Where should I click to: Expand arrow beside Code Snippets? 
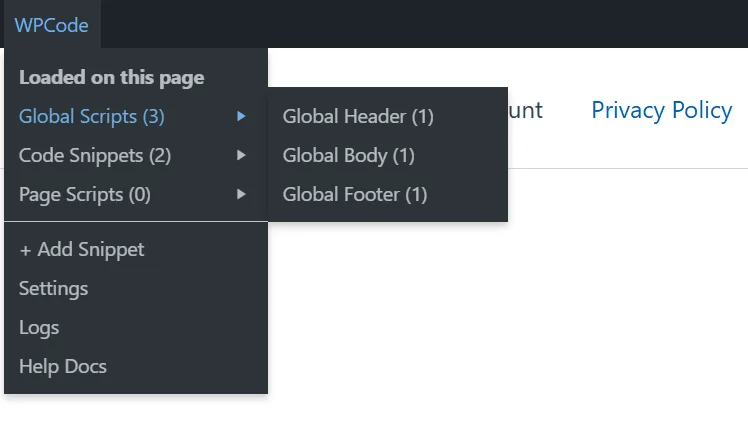(241, 156)
